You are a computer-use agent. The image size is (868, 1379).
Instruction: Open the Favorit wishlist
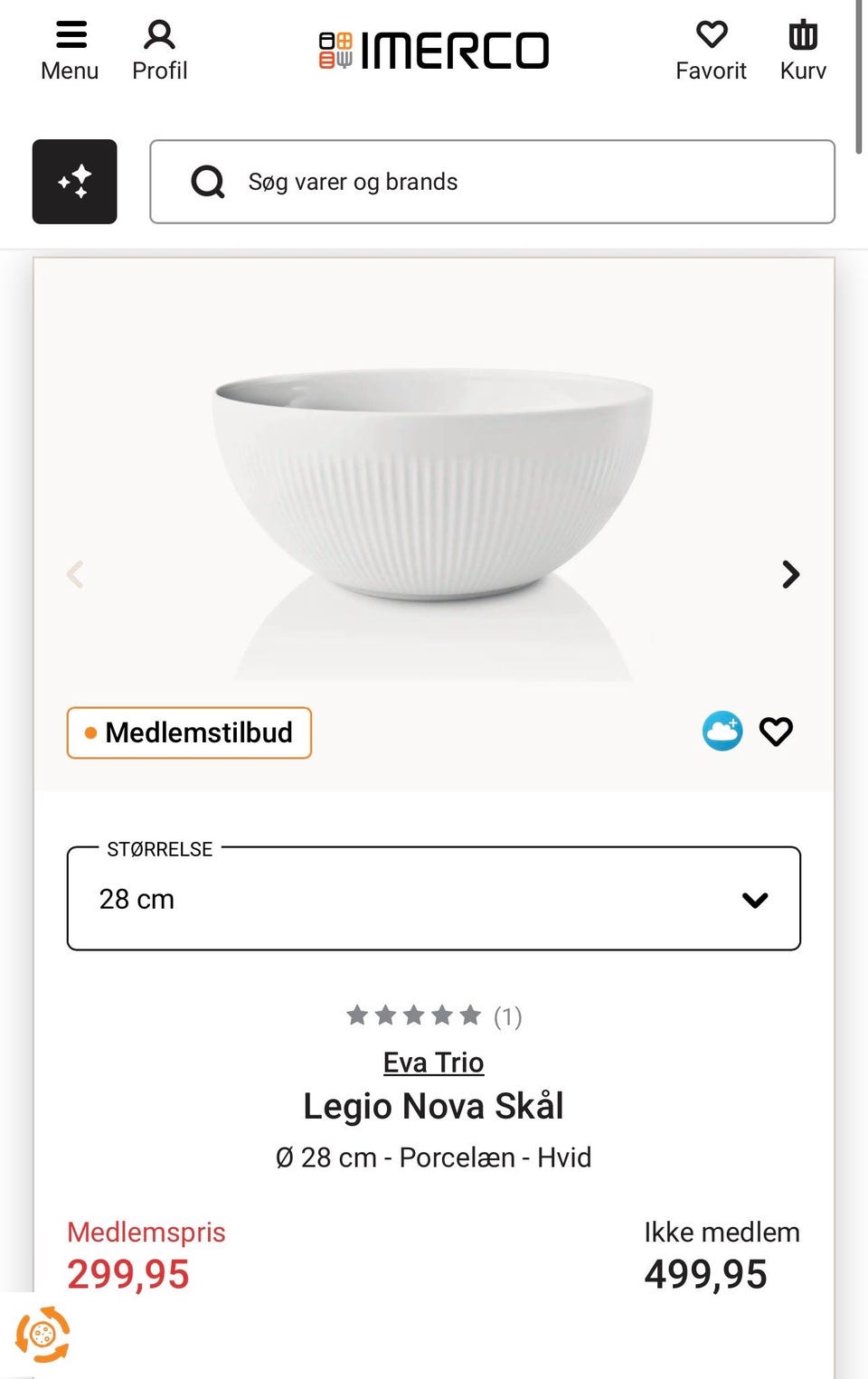click(712, 47)
